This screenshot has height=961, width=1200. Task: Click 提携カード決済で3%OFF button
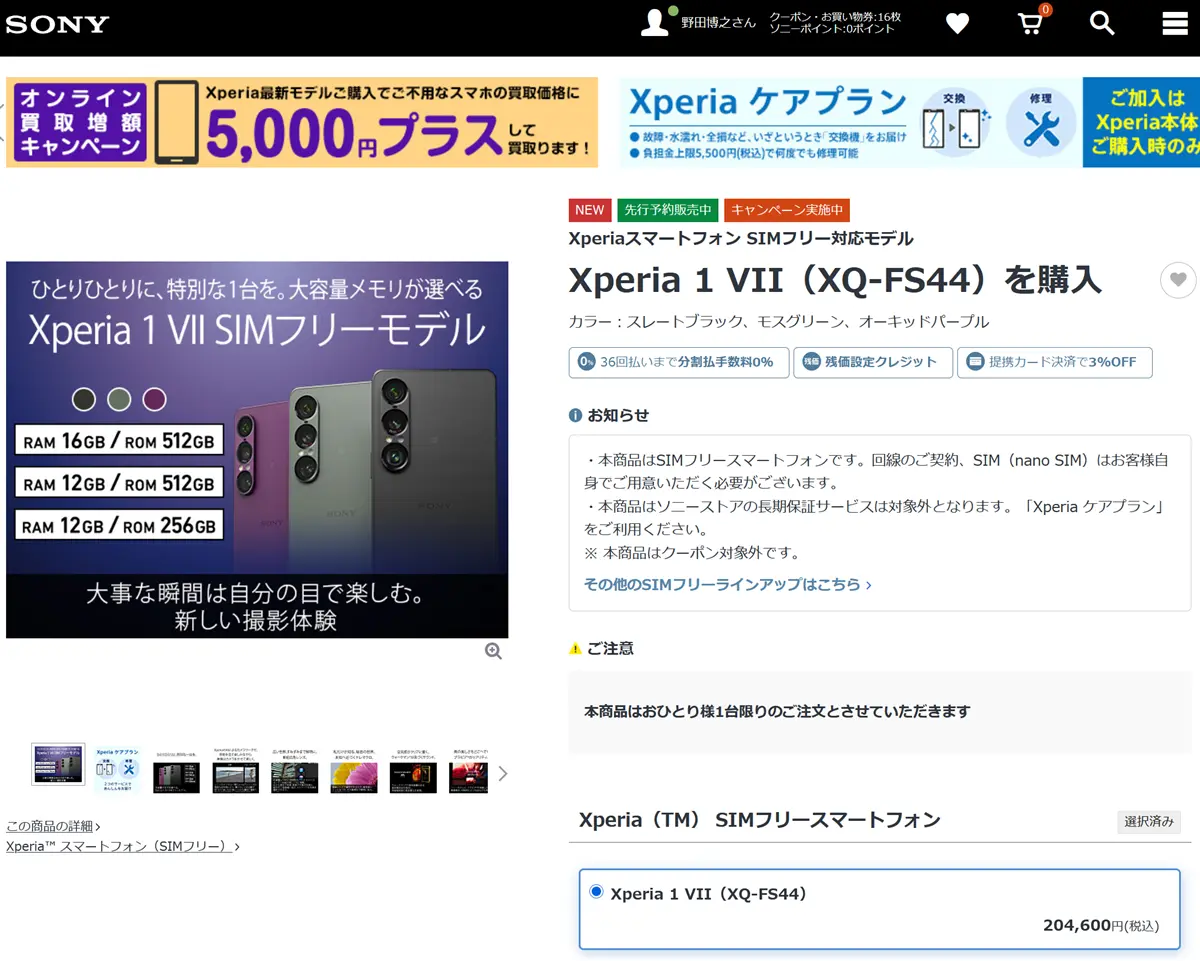(1054, 362)
